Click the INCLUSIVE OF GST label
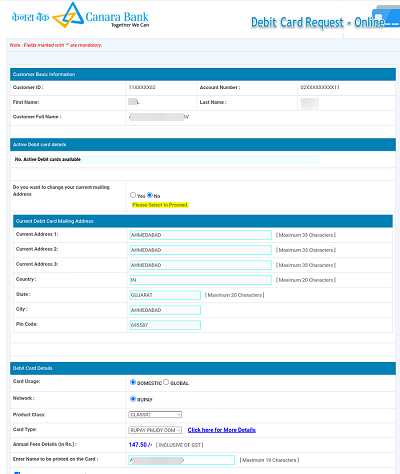400x474 pixels. (180, 445)
